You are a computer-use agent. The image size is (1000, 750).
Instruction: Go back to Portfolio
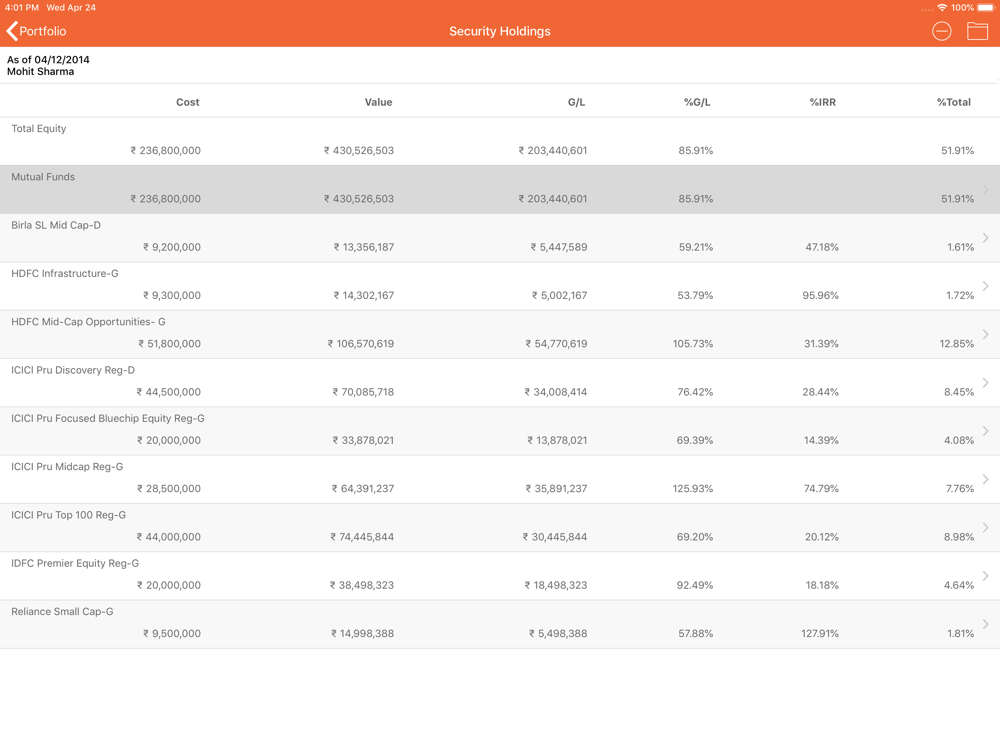(36, 31)
